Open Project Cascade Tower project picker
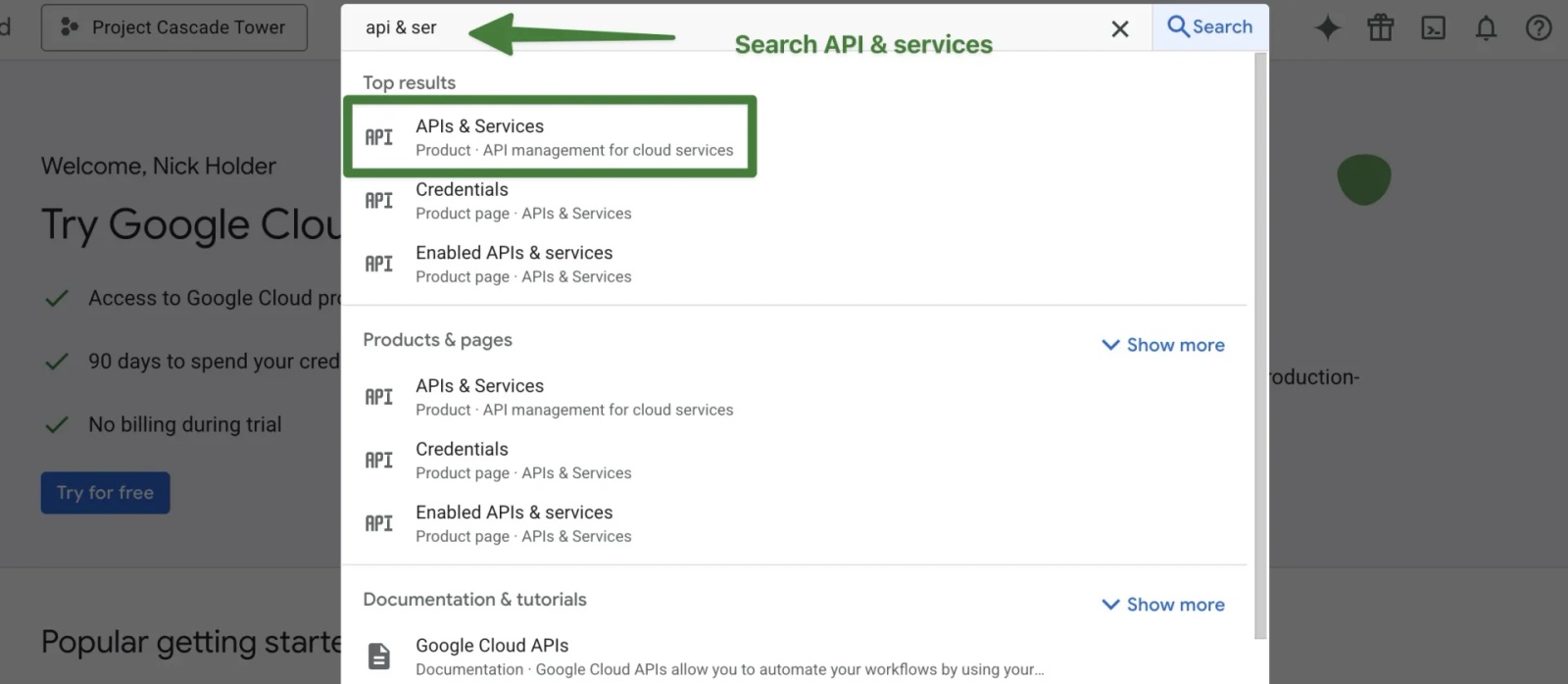Image resolution: width=1568 pixels, height=684 pixels. (x=174, y=27)
